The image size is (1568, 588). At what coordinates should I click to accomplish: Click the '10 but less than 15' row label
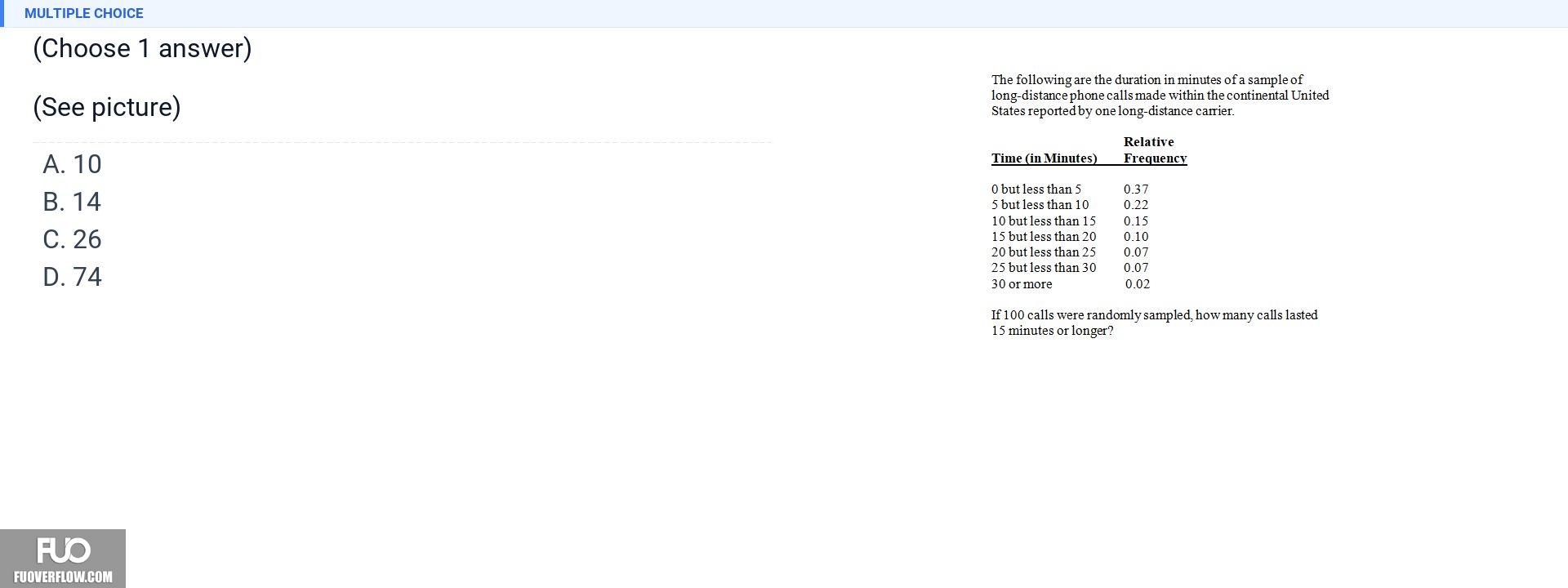(1044, 221)
